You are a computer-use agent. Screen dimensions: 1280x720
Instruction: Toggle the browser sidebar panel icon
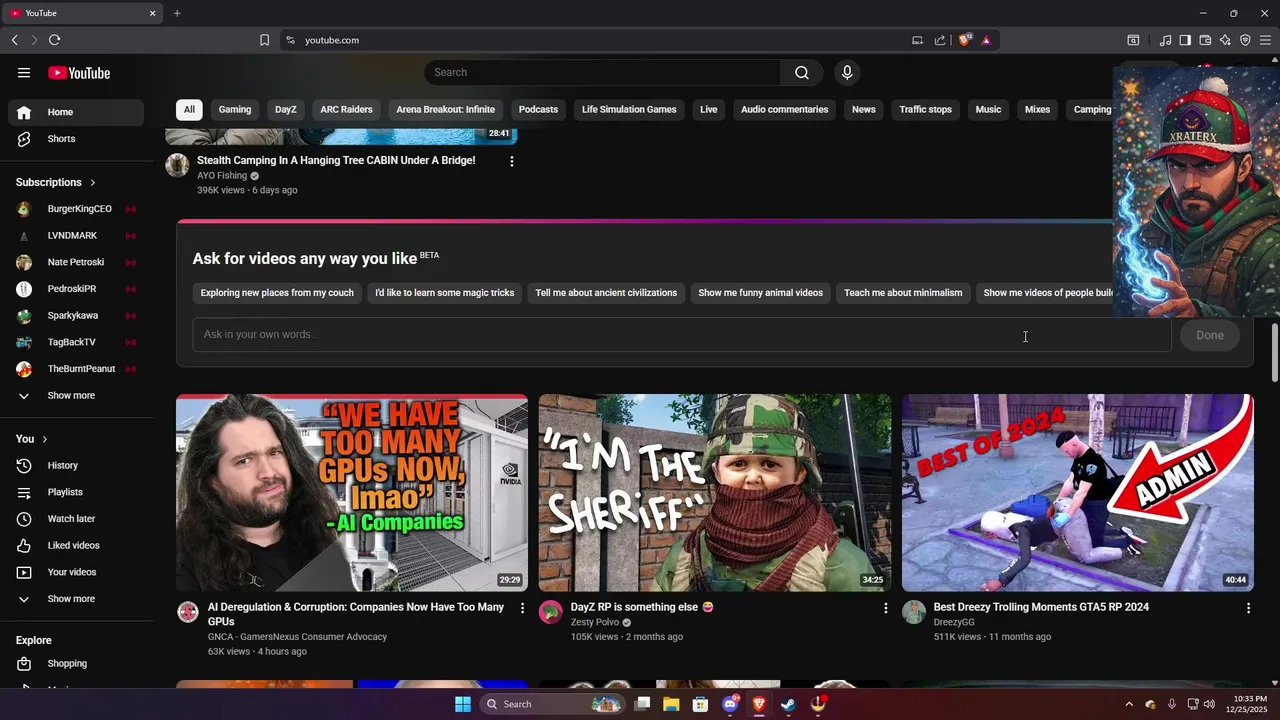[x=1185, y=40]
